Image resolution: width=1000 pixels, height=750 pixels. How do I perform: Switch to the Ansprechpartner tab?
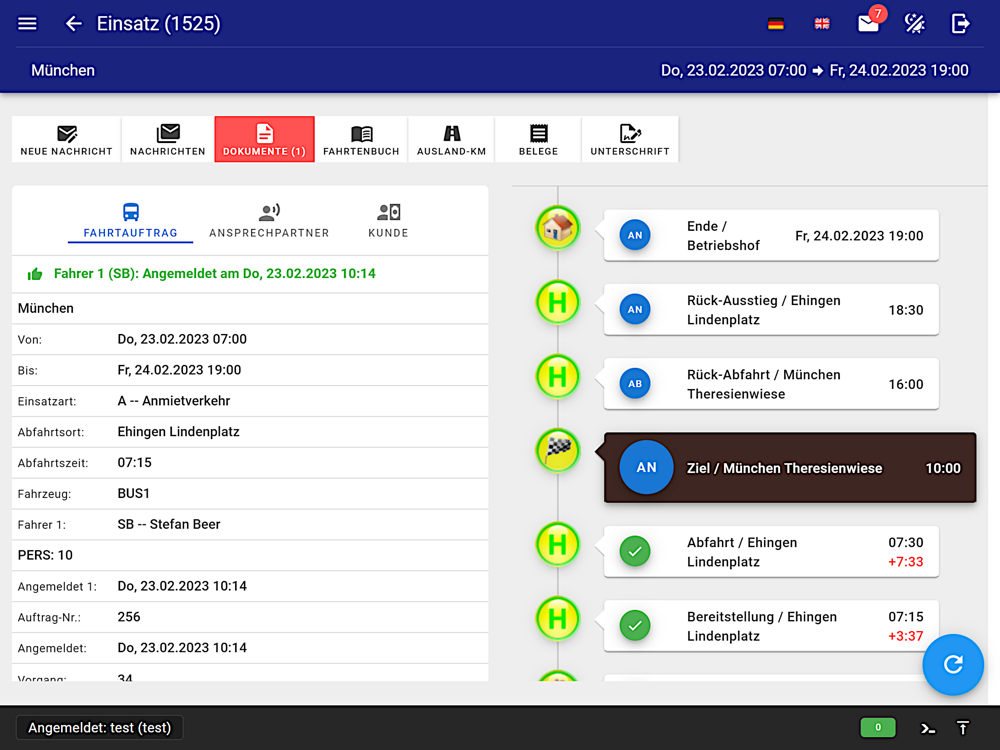[x=269, y=221]
